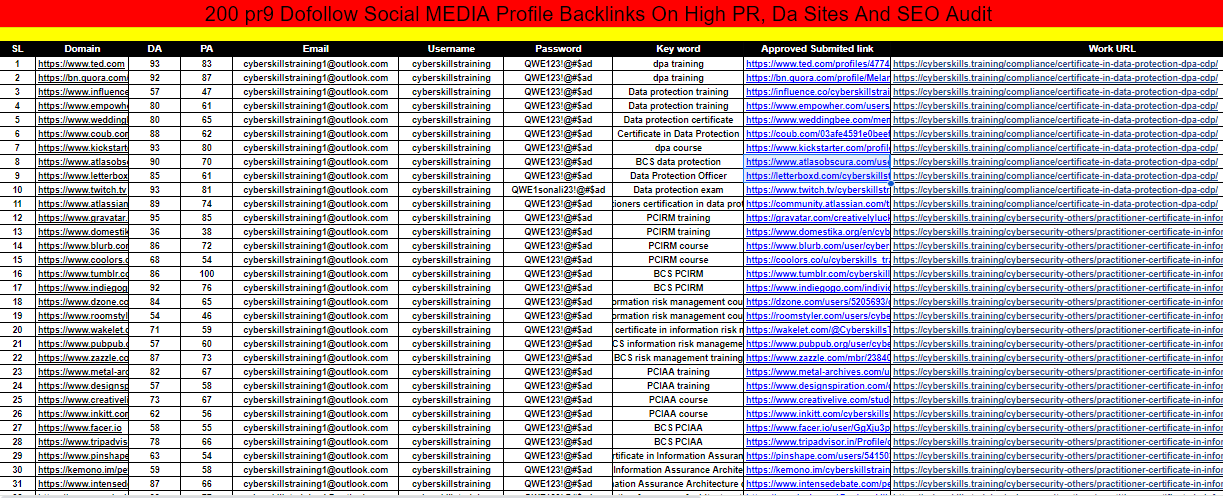This screenshot has width=1223, height=498.
Task: Select the username cell in row 20
Action: (x=451, y=329)
